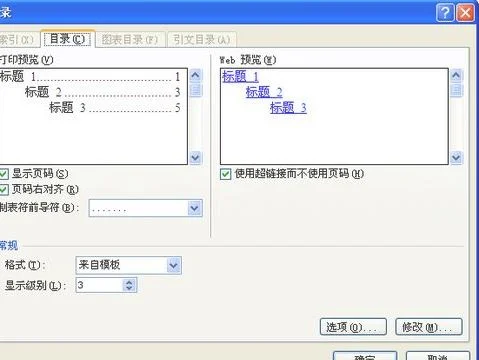479x360 pixels.
Task: Click the 标题 2 link in Web preview
Action: pos(264,92)
